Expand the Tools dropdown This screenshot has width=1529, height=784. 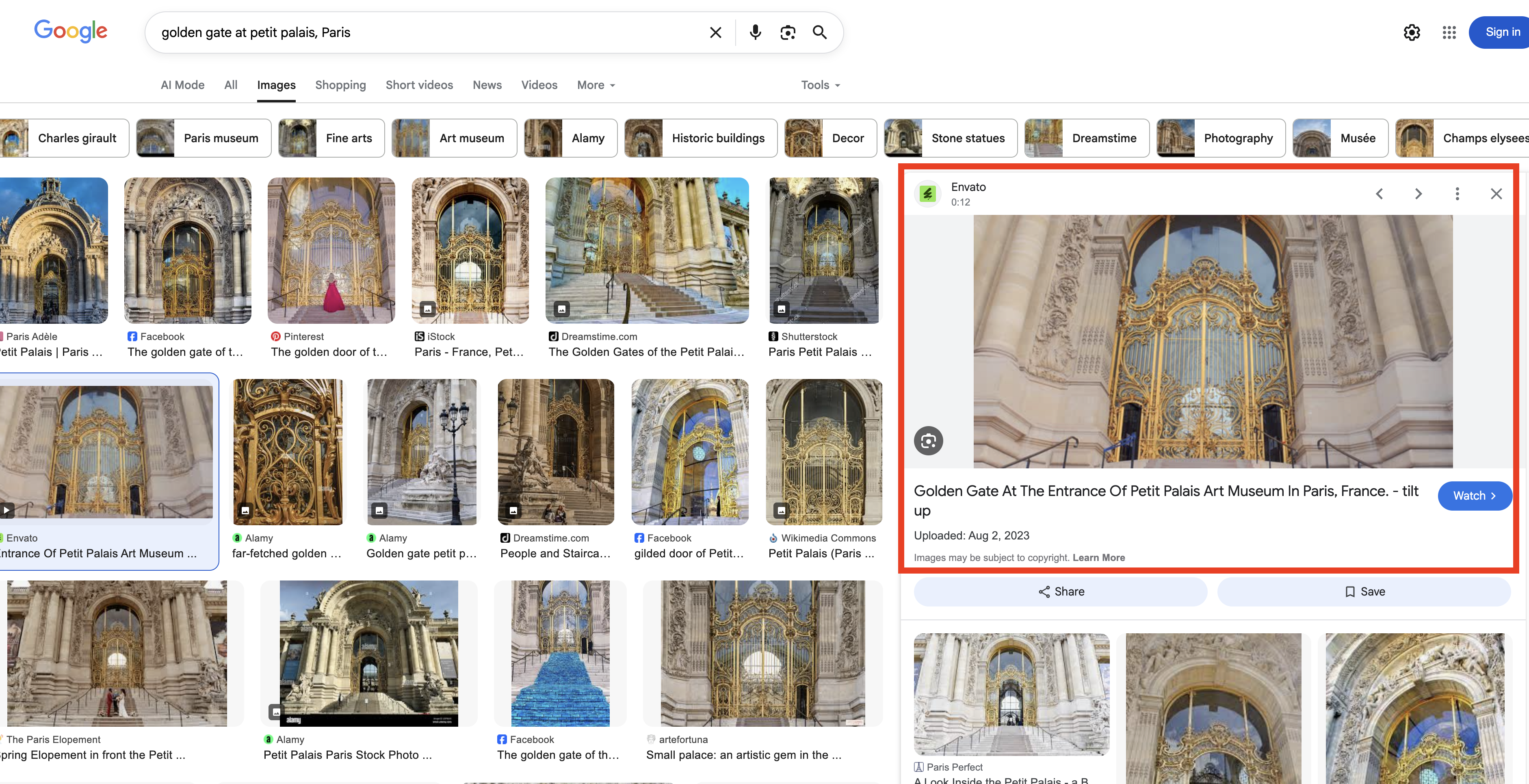tap(820, 85)
